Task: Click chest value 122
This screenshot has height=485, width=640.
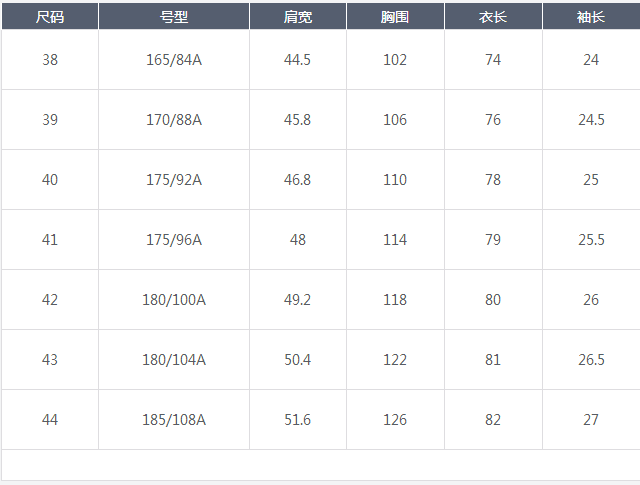Action: (395, 360)
